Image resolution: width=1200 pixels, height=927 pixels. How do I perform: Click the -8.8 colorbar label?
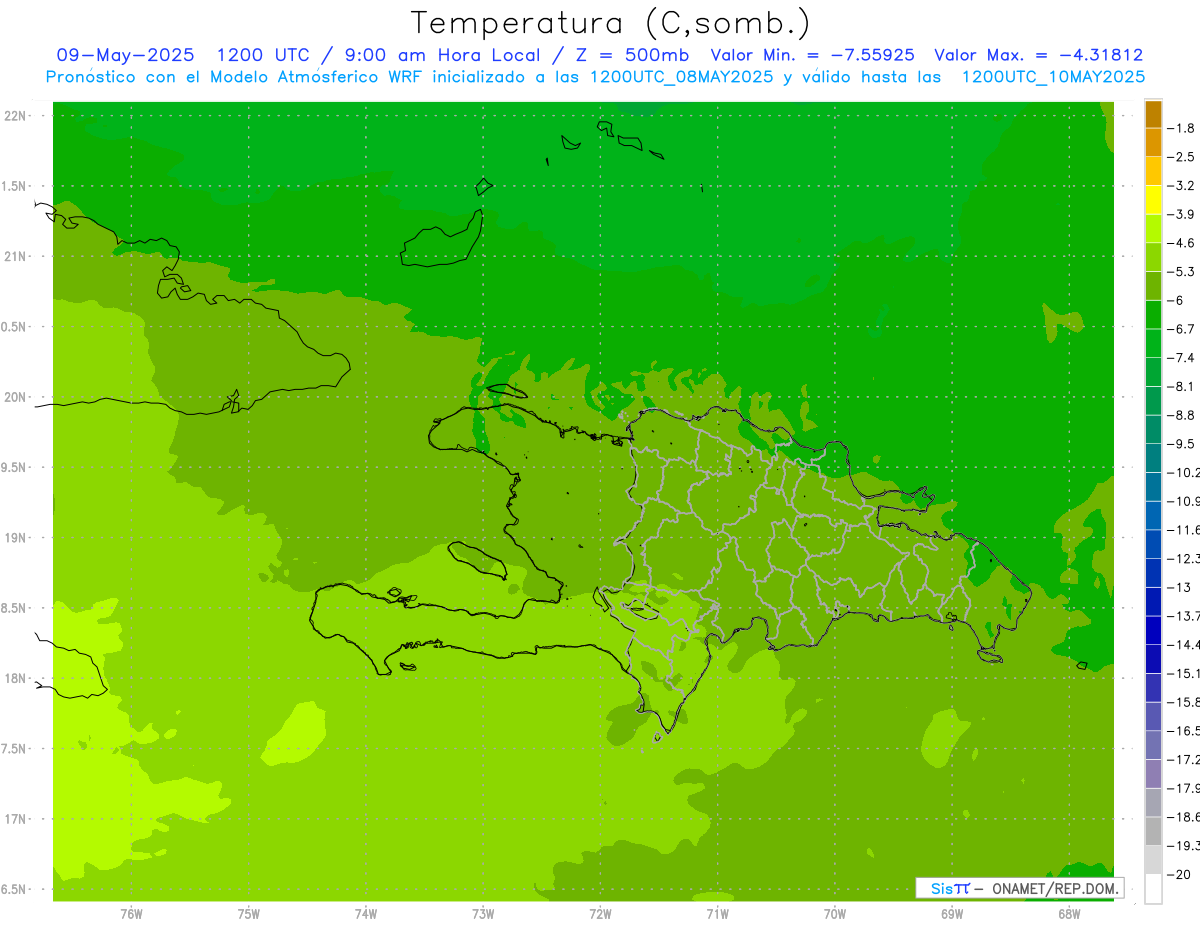click(1182, 415)
